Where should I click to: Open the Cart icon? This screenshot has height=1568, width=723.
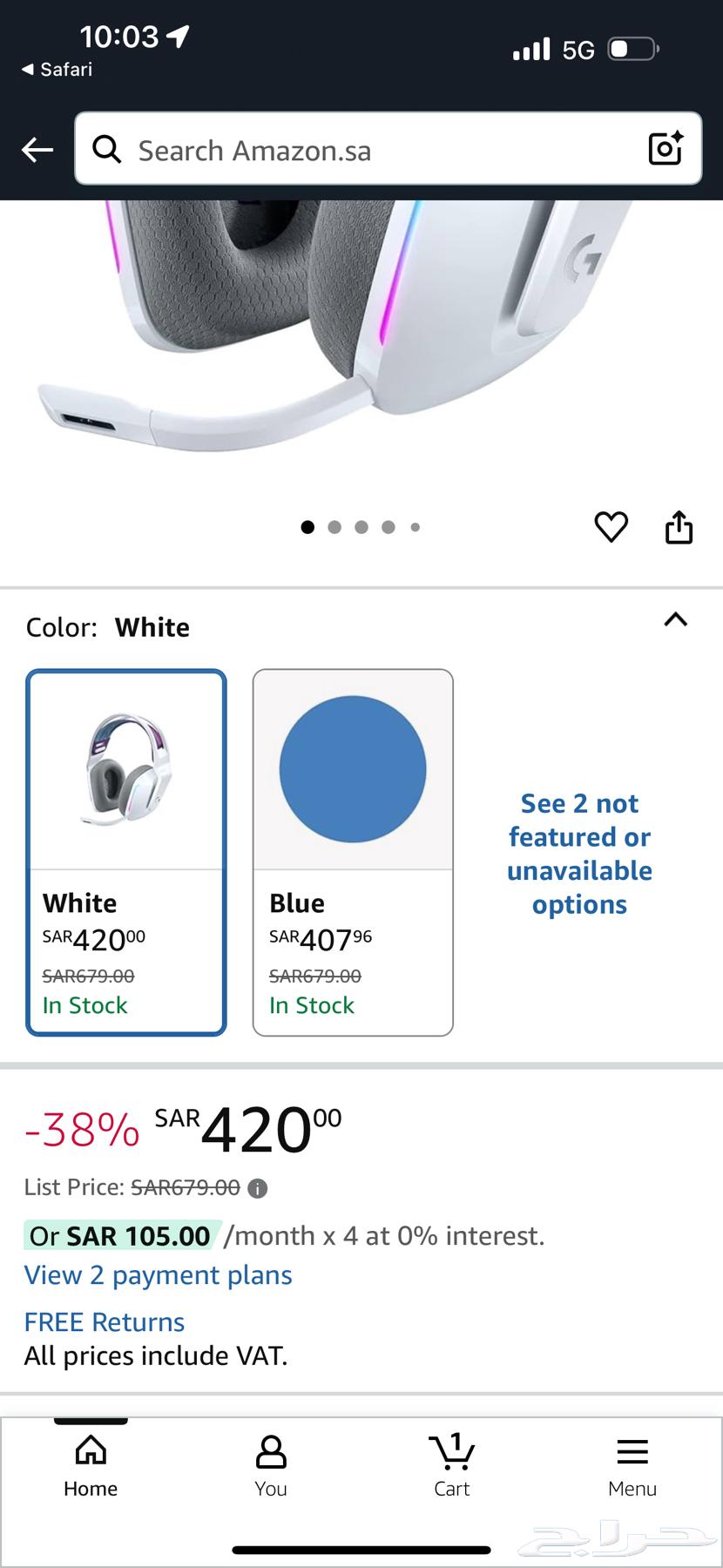pyautogui.click(x=451, y=1466)
